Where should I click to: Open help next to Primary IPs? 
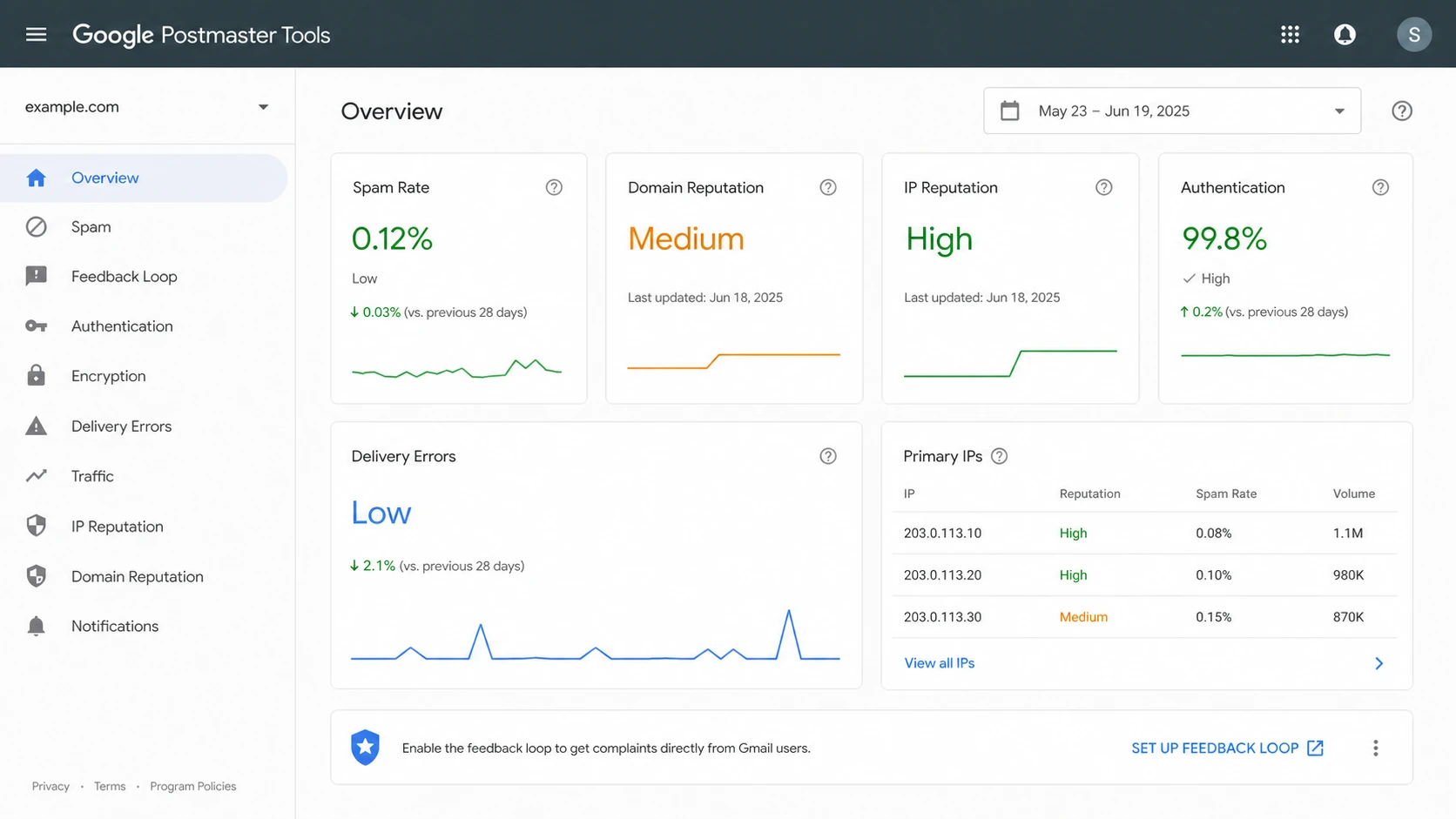(1000, 456)
